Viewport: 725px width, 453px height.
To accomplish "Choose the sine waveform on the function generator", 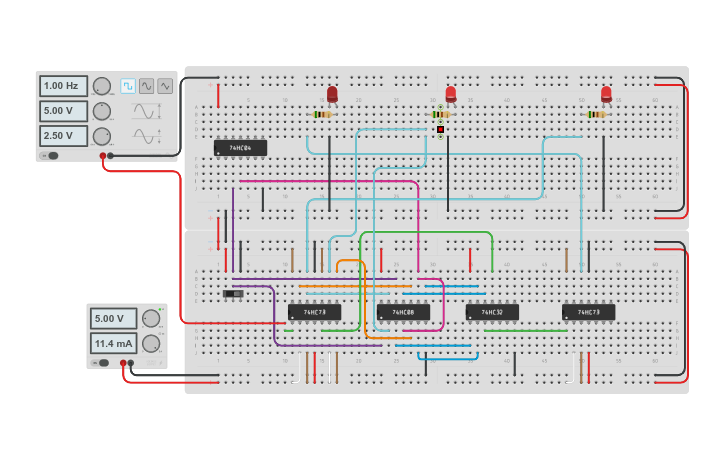I will tap(147, 86).
